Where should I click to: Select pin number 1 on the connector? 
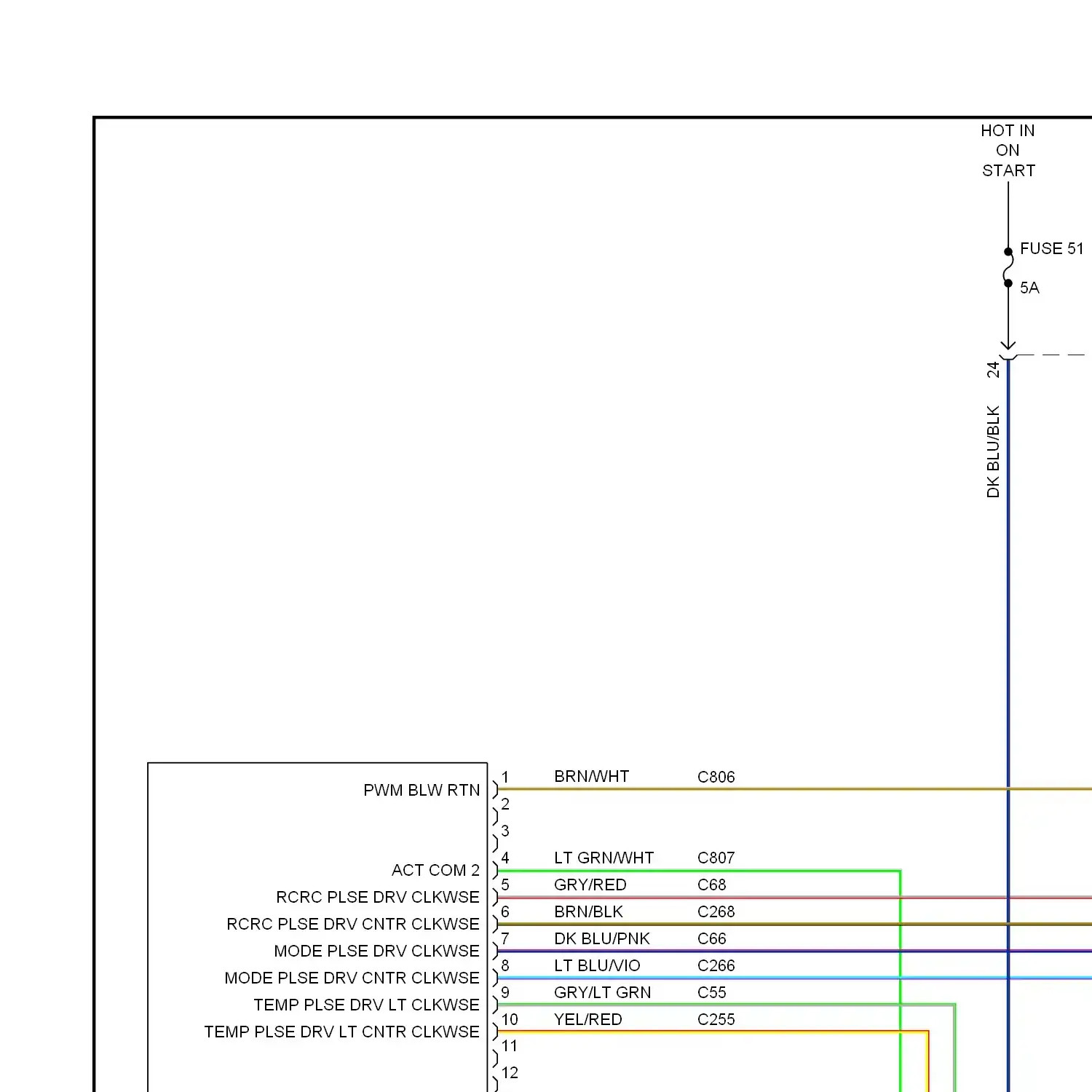click(x=505, y=778)
